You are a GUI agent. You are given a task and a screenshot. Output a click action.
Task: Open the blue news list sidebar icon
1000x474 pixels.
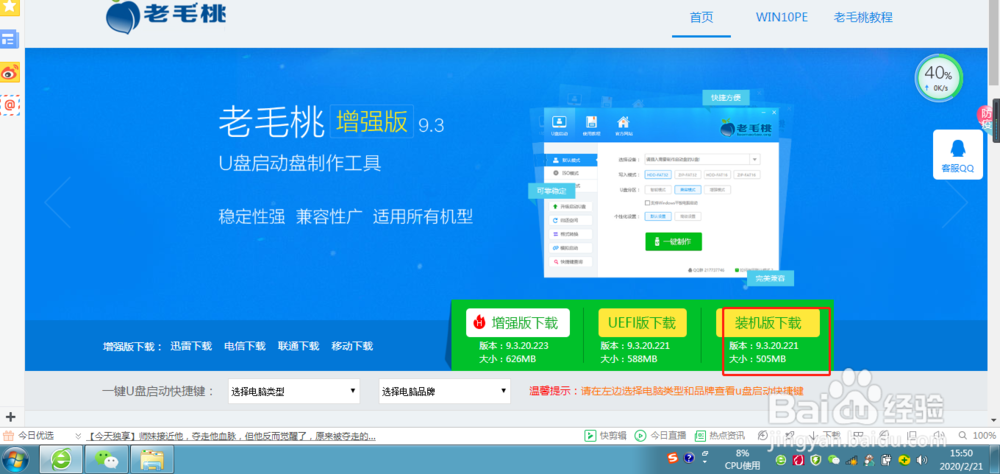(x=10, y=39)
